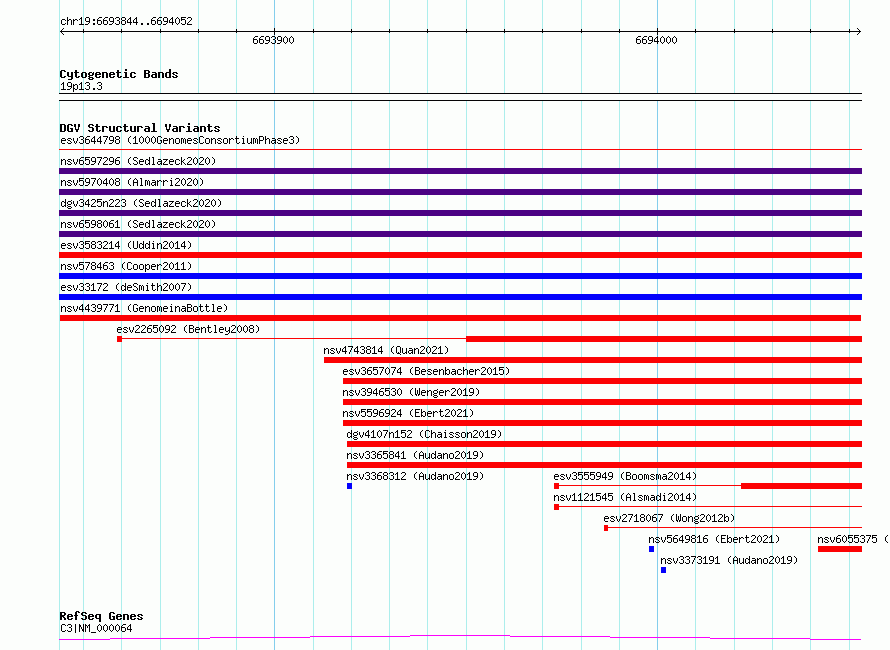The height and width of the screenshot is (650, 890).
Task: Click the blue square marker under nsv5649816
Action: point(652,549)
